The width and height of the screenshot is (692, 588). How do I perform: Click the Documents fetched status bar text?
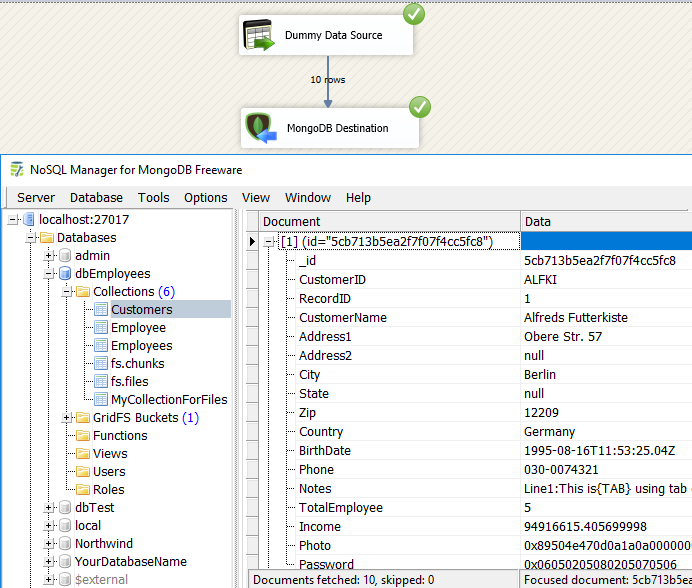[x=343, y=580]
